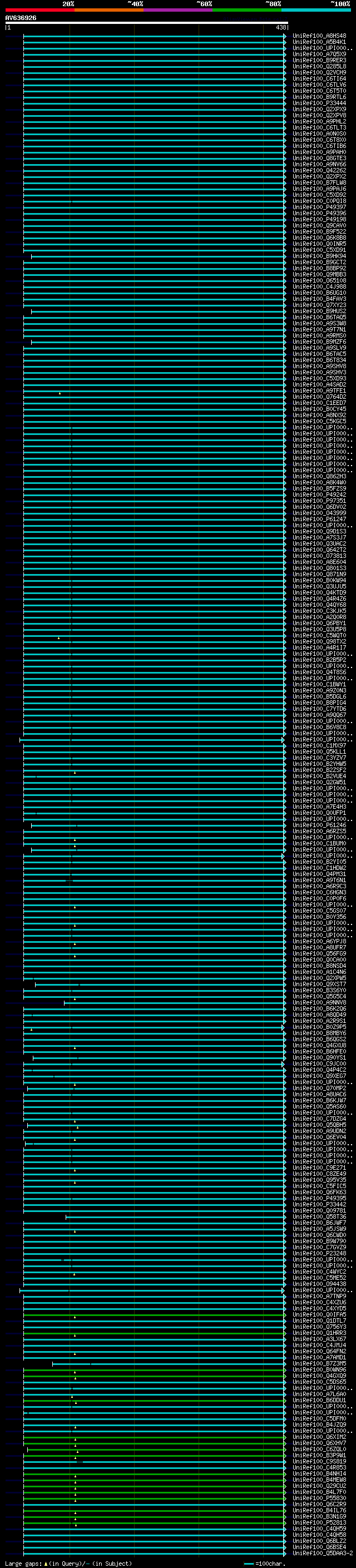Click the UniRef100_C6HGN3 label
Viewport: 356px width, 1568px height.
coord(319,892)
